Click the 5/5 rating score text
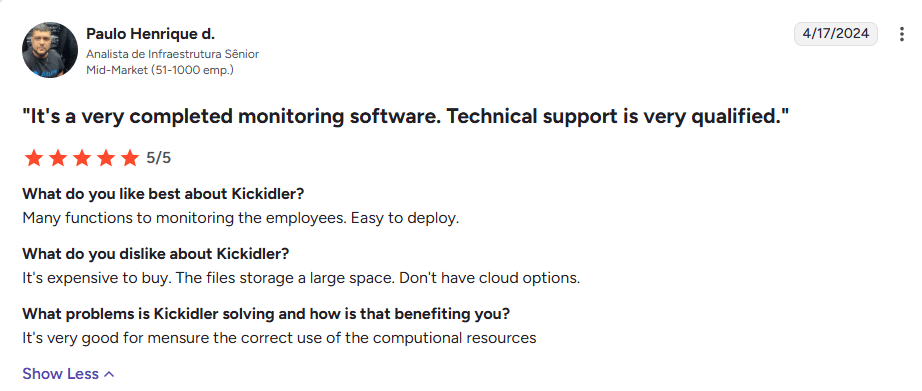Screen dimensions: 922x391 (x=159, y=158)
